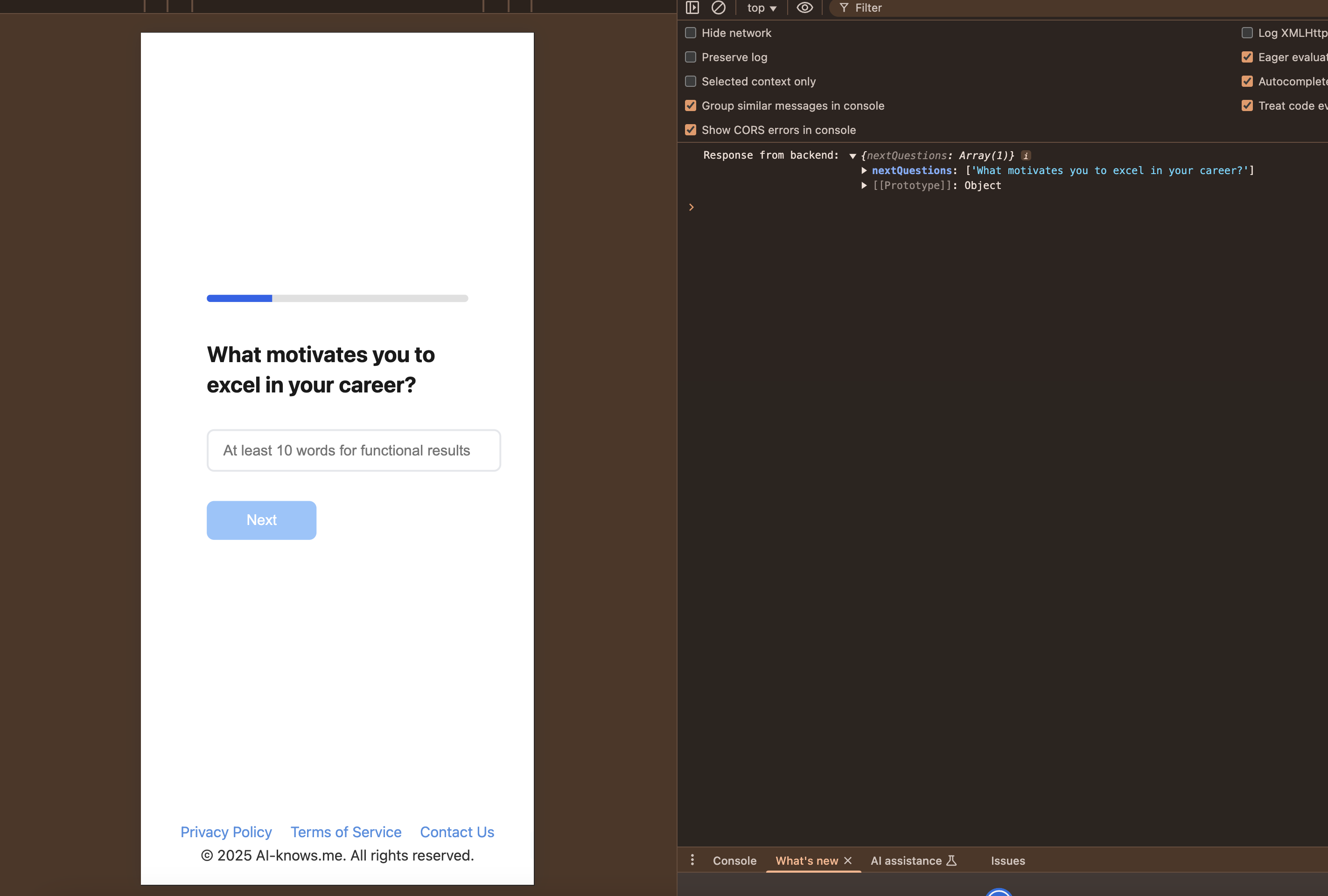Viewport: 1328px width, 896px height.
Task: Uncheck Group similar messages in console
Action: [x=690, y=106]
